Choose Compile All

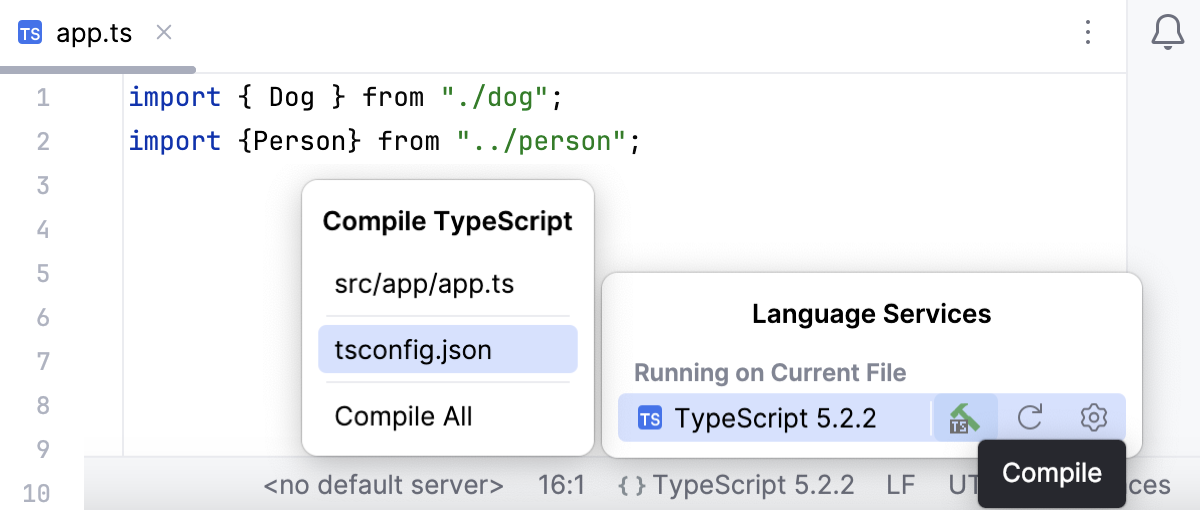tap(403, 416)
